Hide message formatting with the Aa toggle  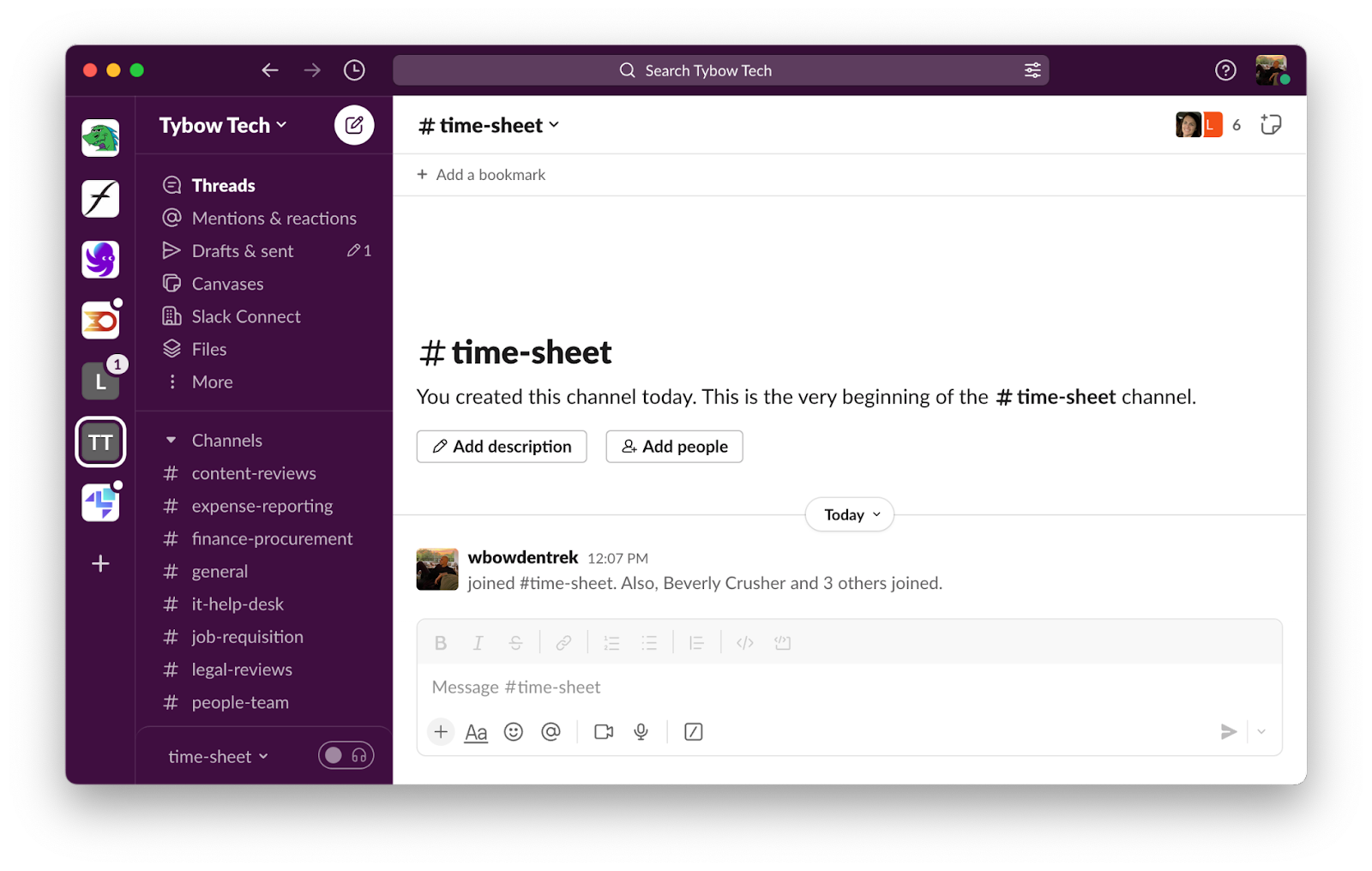pyautogui.click(x=476, y=731)
